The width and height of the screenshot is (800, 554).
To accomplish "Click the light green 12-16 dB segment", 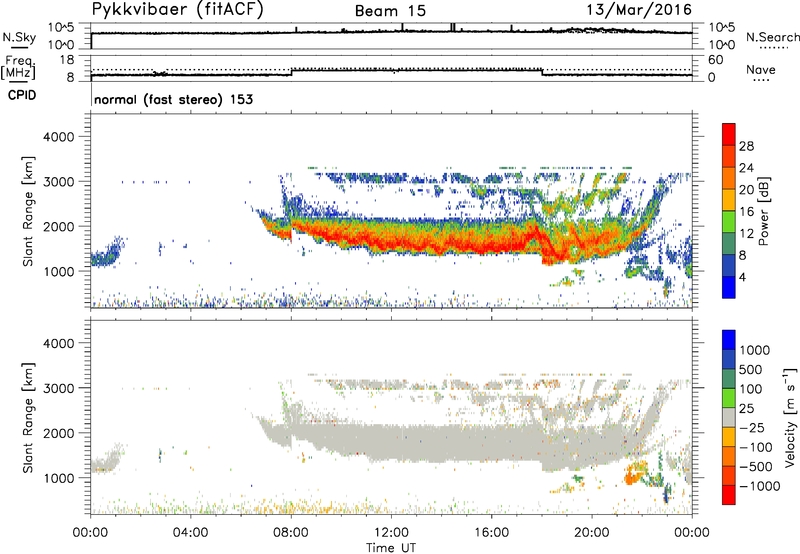I will coord(729,222).
